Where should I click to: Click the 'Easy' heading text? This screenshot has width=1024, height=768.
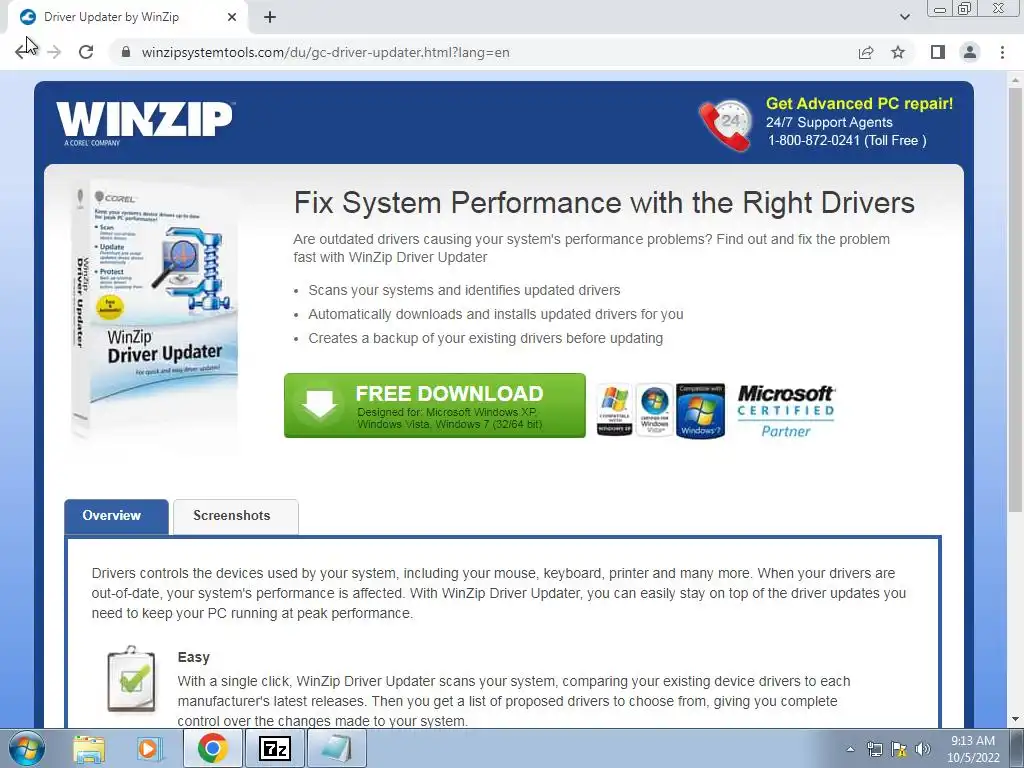pos(193,657)
